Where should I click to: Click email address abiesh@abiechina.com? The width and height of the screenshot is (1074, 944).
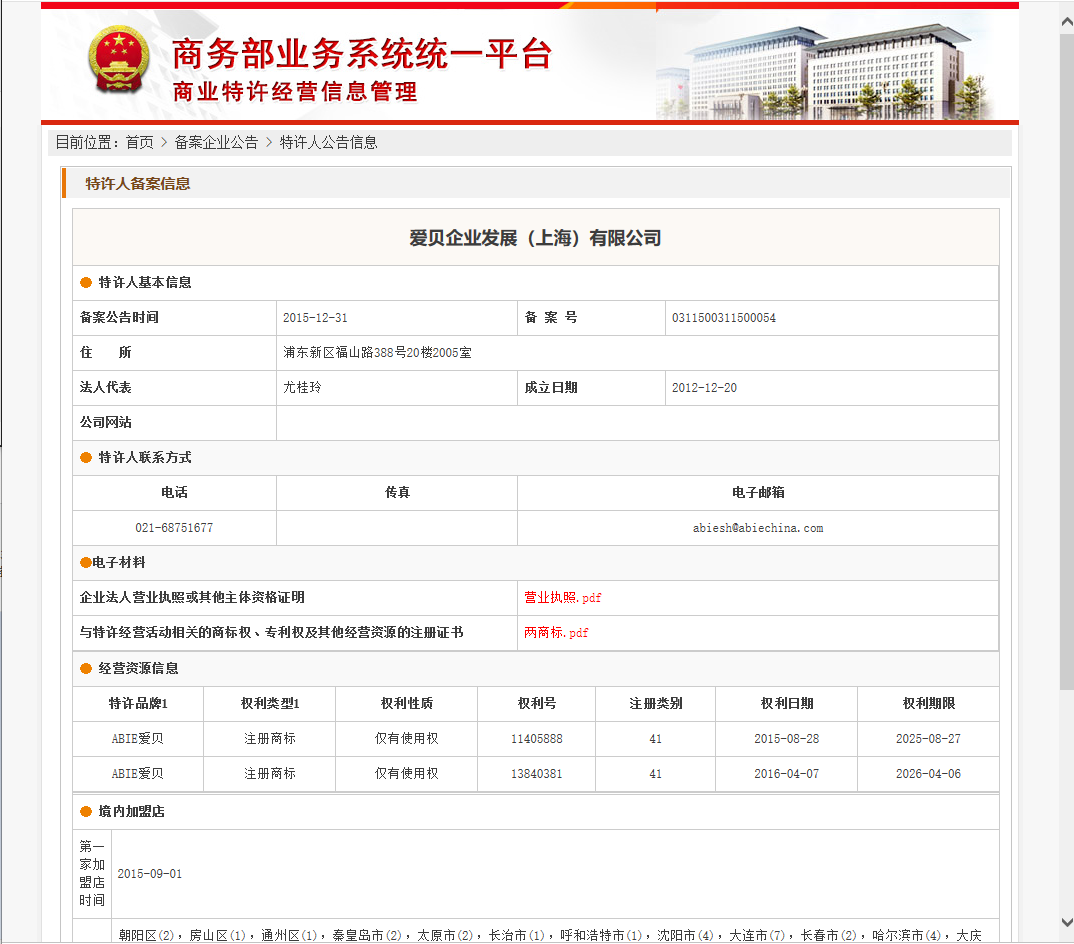tap(757, 528)
